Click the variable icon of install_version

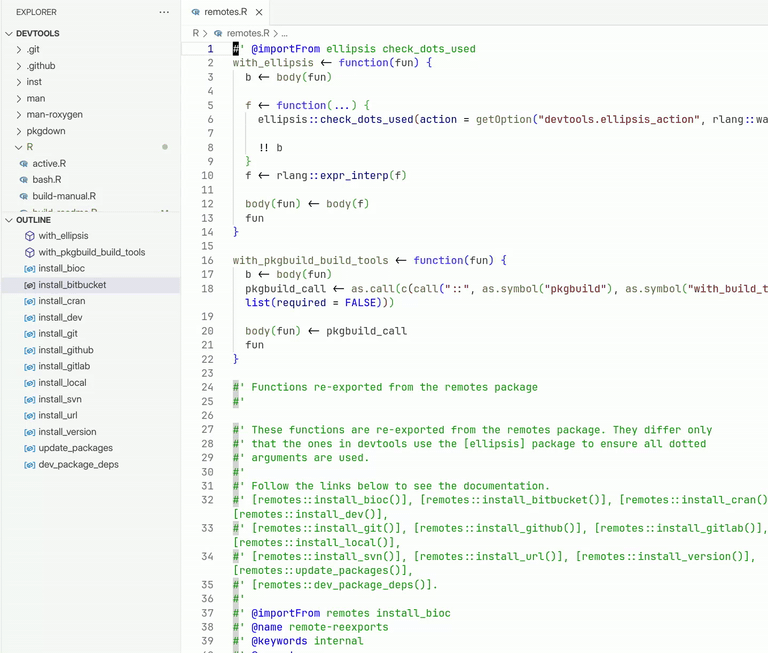click(30, 432)
